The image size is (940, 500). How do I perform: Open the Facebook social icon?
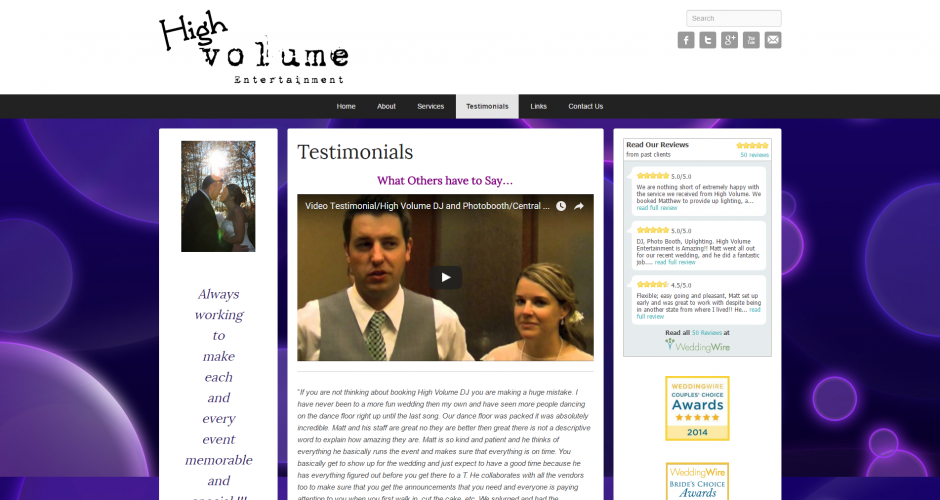click(x=686, y=40)
